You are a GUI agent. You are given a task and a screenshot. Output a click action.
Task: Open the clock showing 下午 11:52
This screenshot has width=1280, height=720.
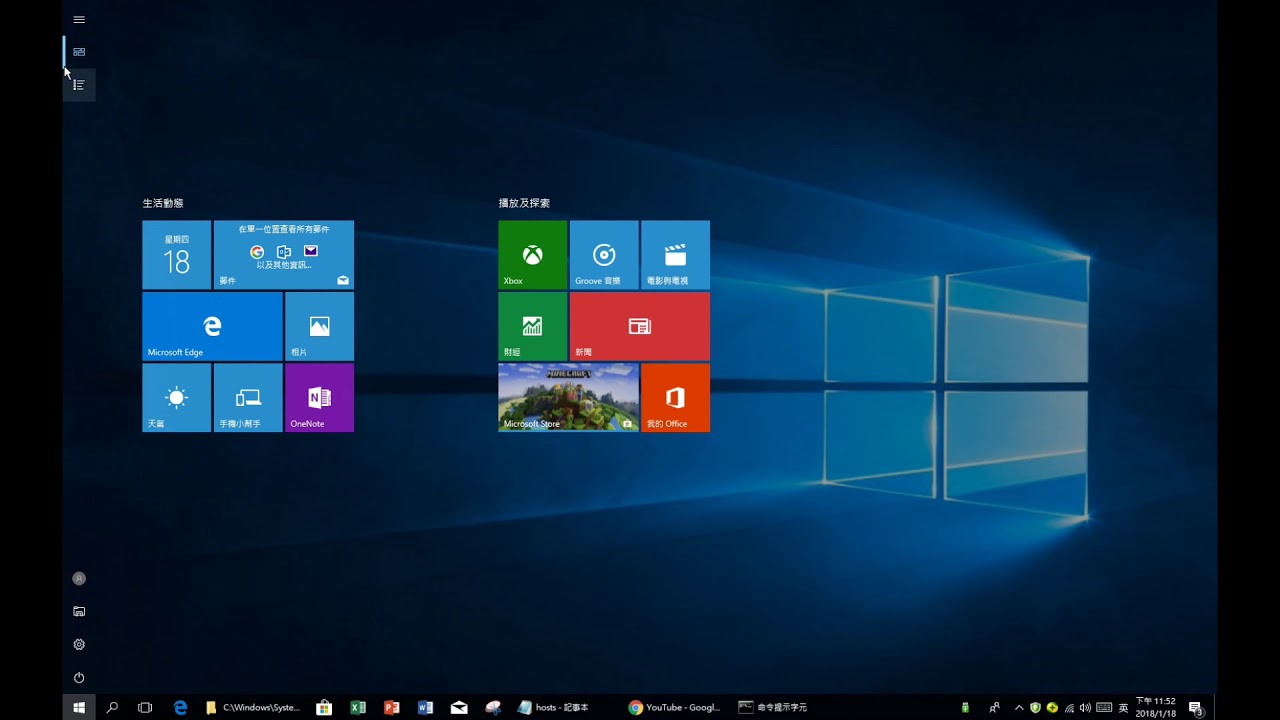coord(1156,707)
